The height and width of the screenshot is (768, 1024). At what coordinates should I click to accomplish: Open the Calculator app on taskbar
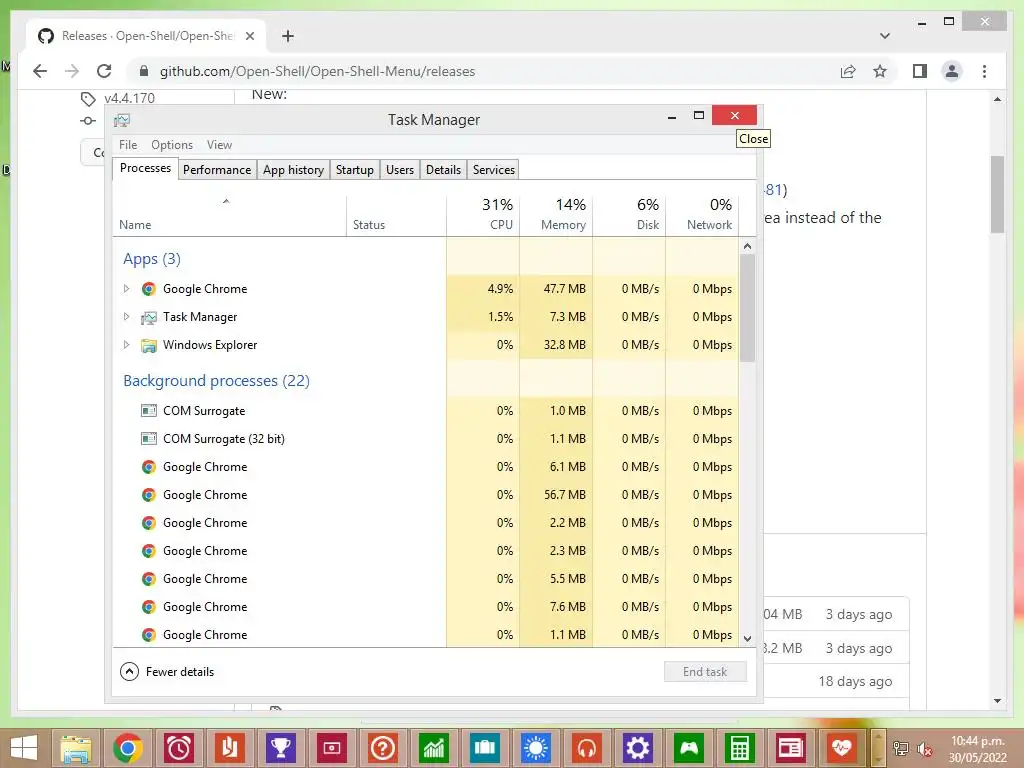[x=739, y=748]
